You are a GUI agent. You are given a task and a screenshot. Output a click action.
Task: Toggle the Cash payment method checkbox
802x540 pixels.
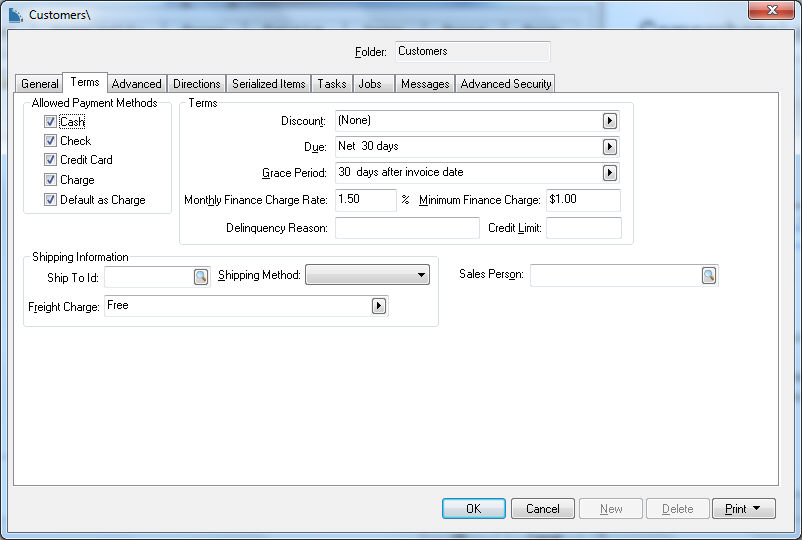coord(50,121)
